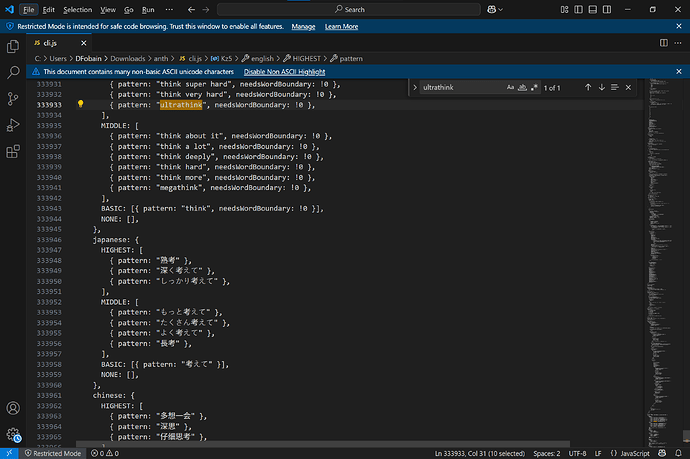
Task: Open the Extensions view
Action: (13, 152)
